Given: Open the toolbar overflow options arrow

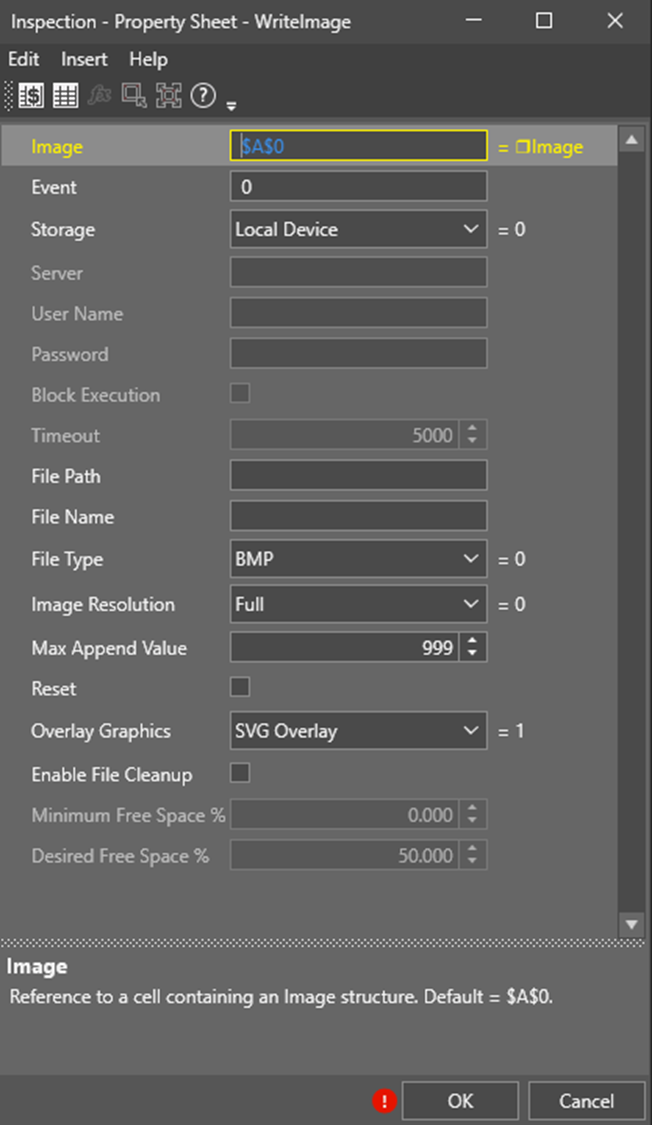Looking at the screenshot, I should click(x=232, y=104).
